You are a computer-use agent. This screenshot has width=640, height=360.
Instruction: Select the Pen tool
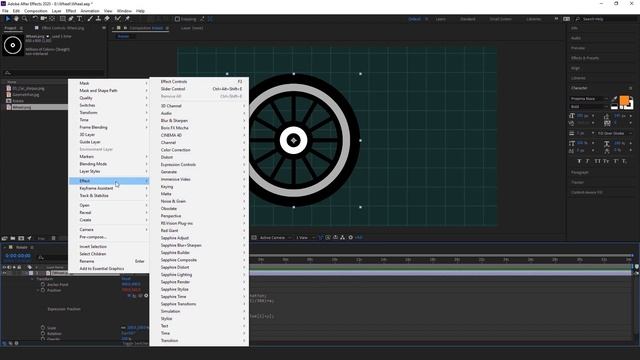[71, 19]
